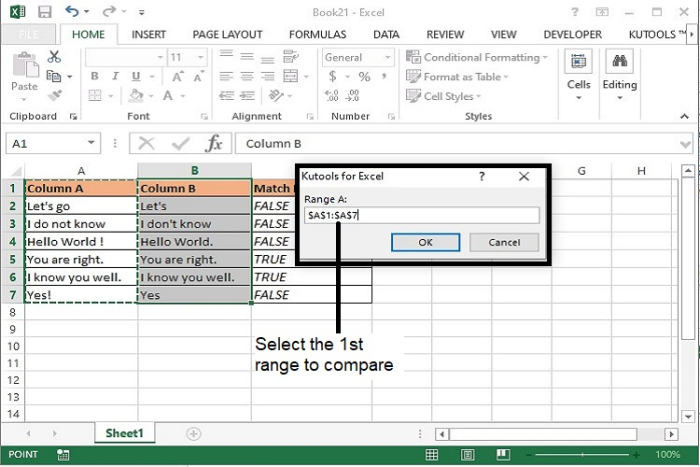Switch to the FORMULAS tab
The width and height of the screenshot is (700, 467).
[x=317, y=34]
